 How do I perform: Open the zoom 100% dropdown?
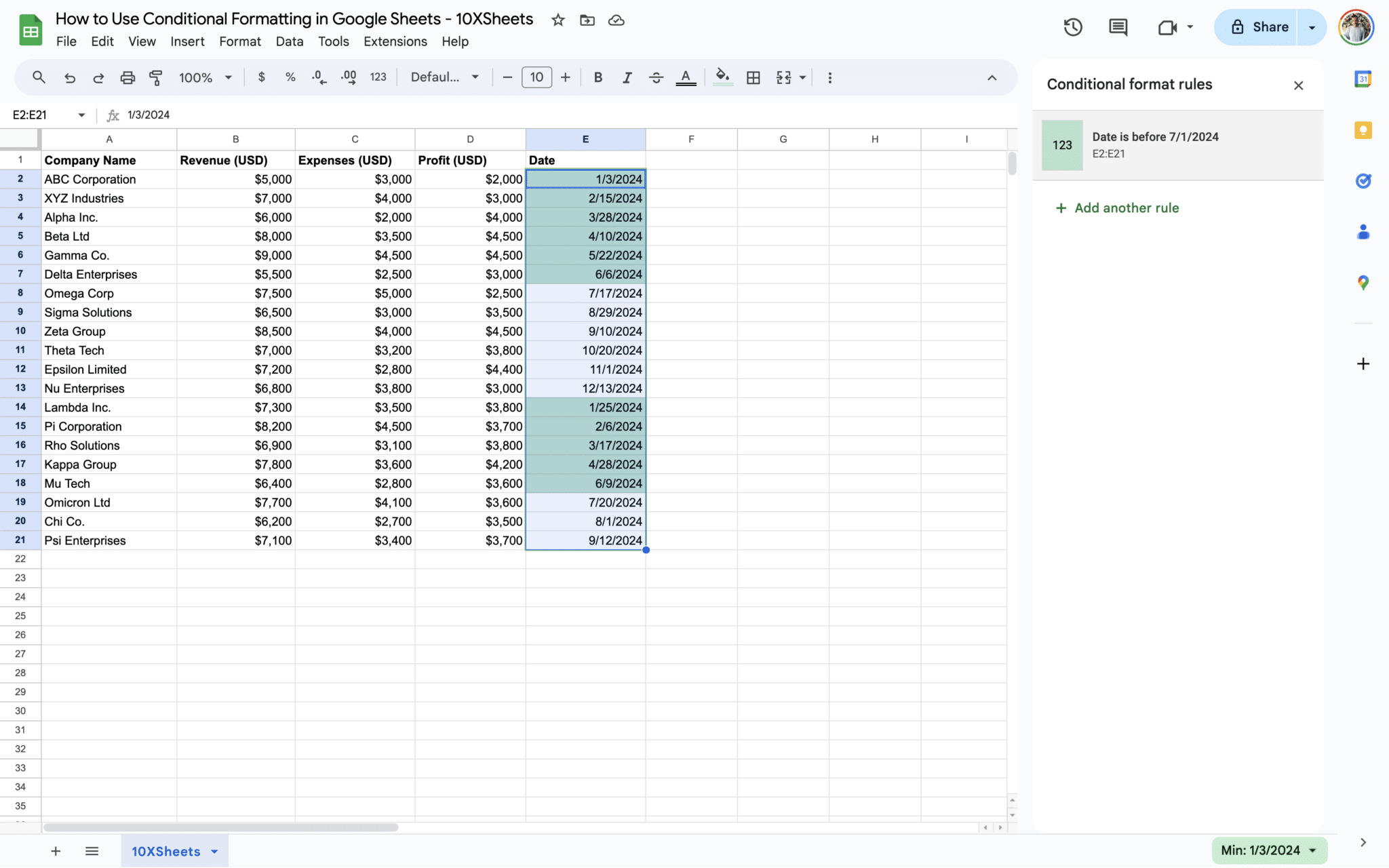click(206, 77)
